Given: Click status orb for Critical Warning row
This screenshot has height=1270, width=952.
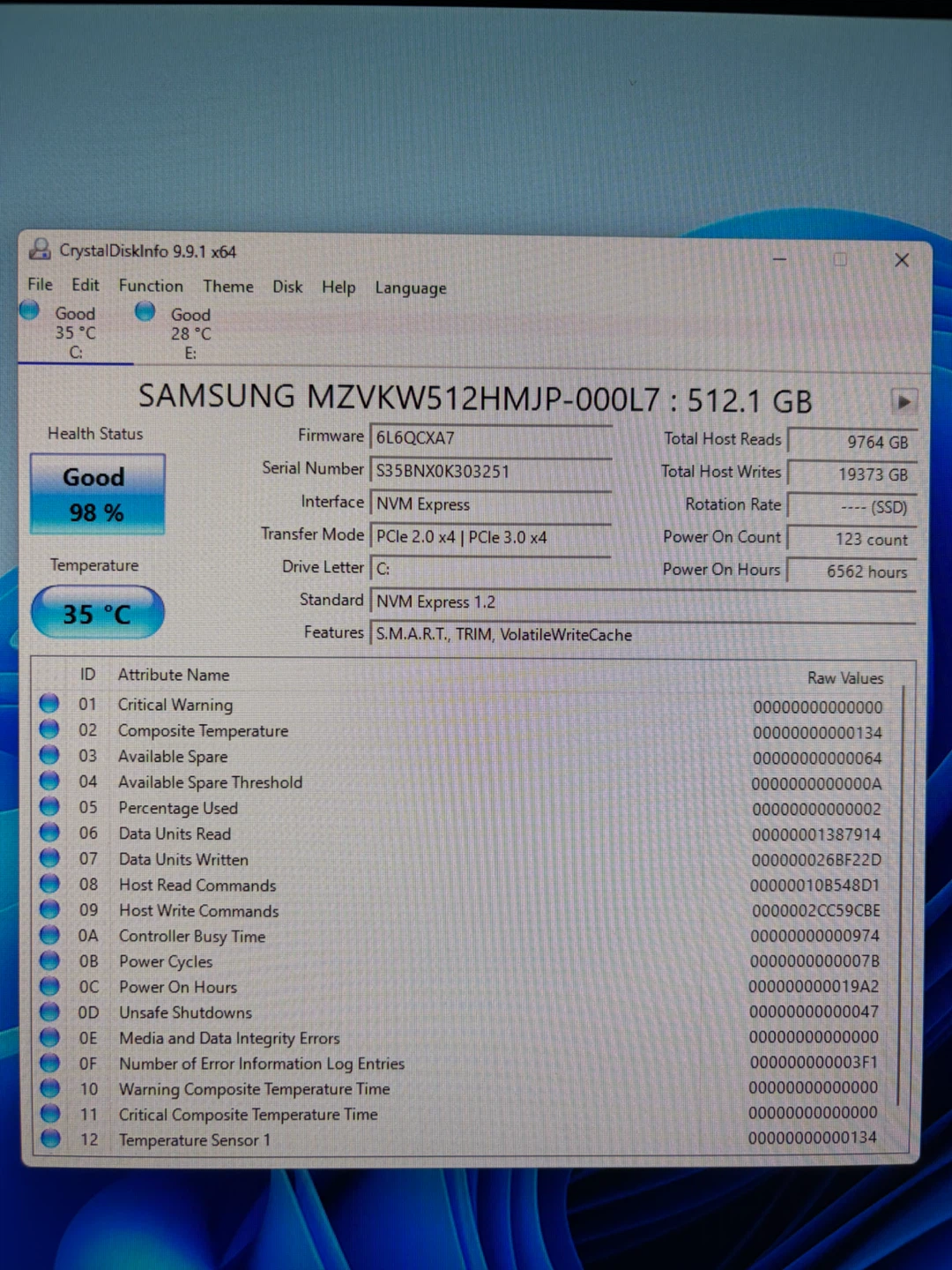Looking at the screenshot, I should tap(49, 704).
